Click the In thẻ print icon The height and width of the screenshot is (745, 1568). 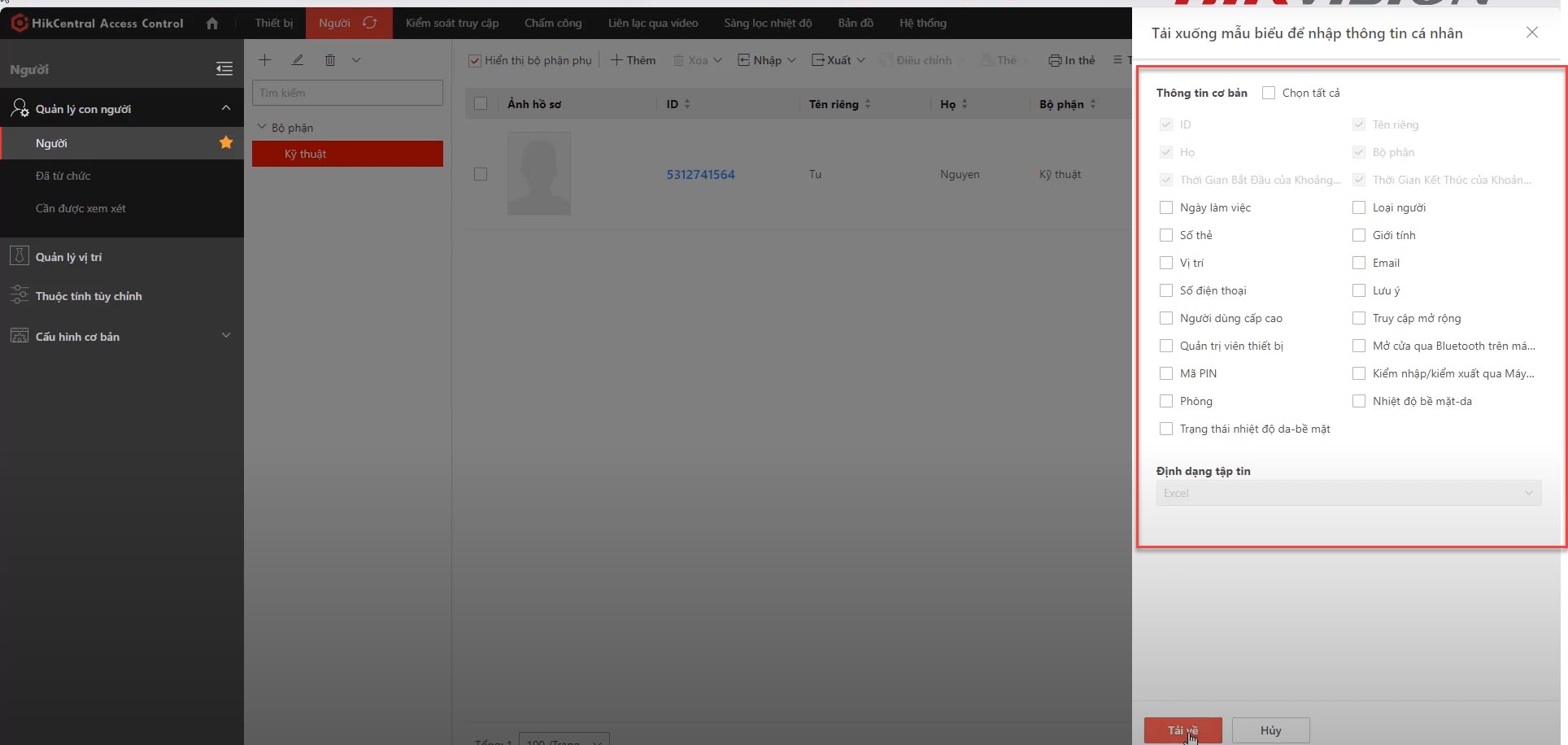click(1055, 60)
